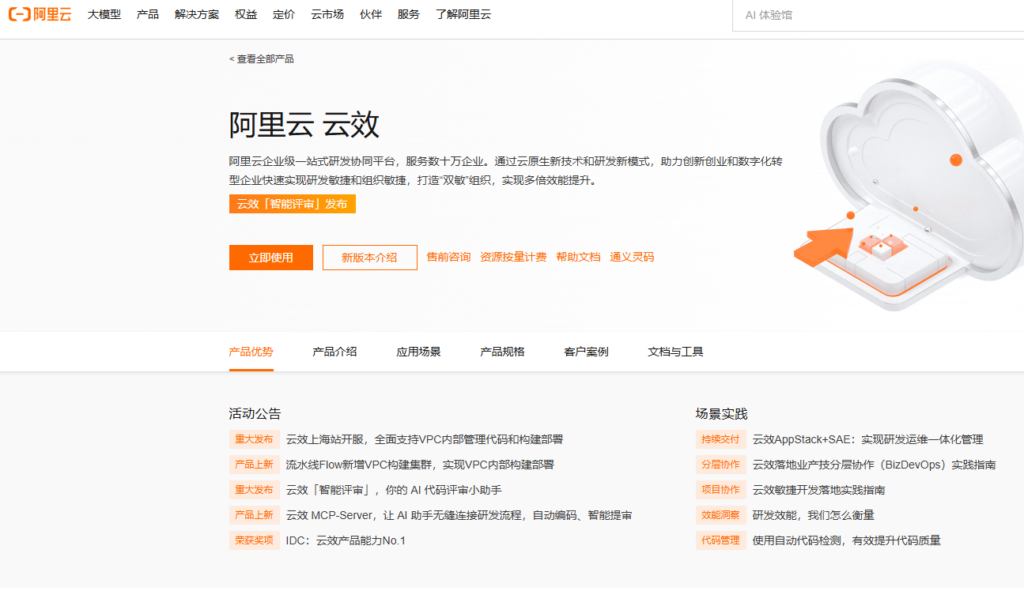Click the 荣获奖项 tag
This screenshot has width=1024, height=591.
pyautogui.click(x=254, y=540)
